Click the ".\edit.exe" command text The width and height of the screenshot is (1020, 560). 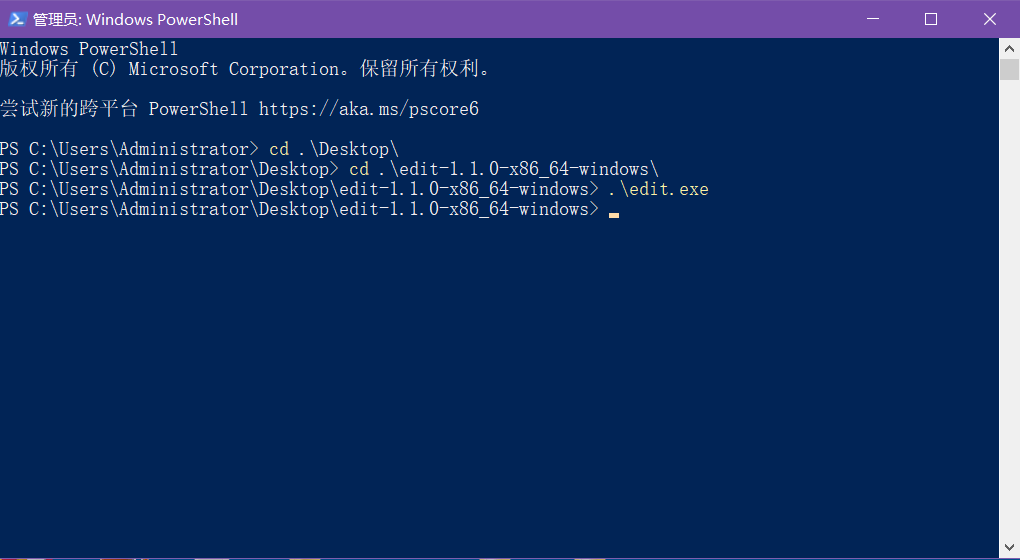(658, 189)
